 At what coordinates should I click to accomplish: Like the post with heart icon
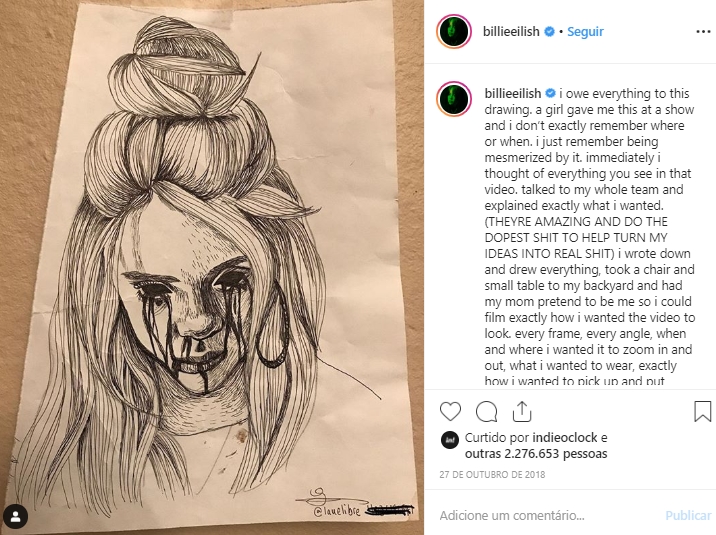coord(450,411)
